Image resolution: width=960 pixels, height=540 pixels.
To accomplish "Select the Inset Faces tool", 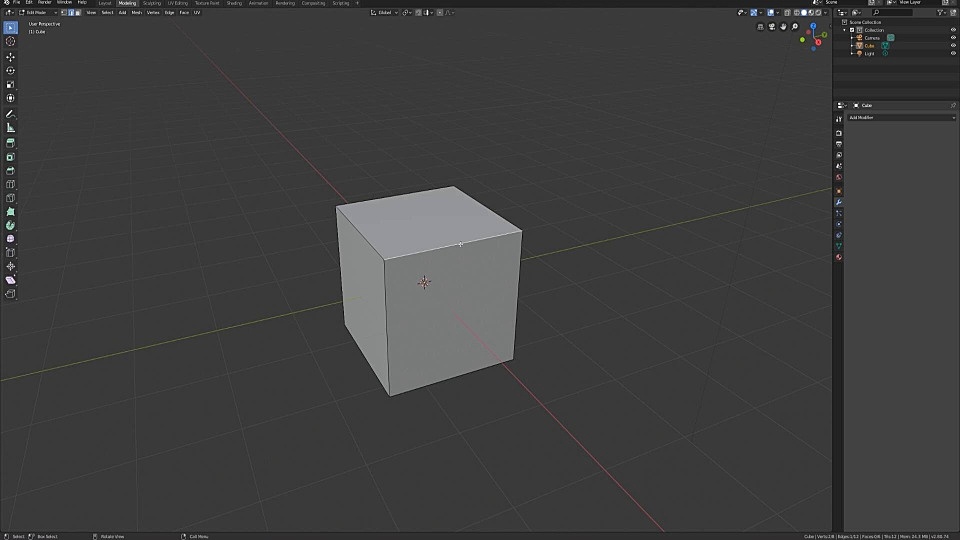I will (x=10, y=157).
